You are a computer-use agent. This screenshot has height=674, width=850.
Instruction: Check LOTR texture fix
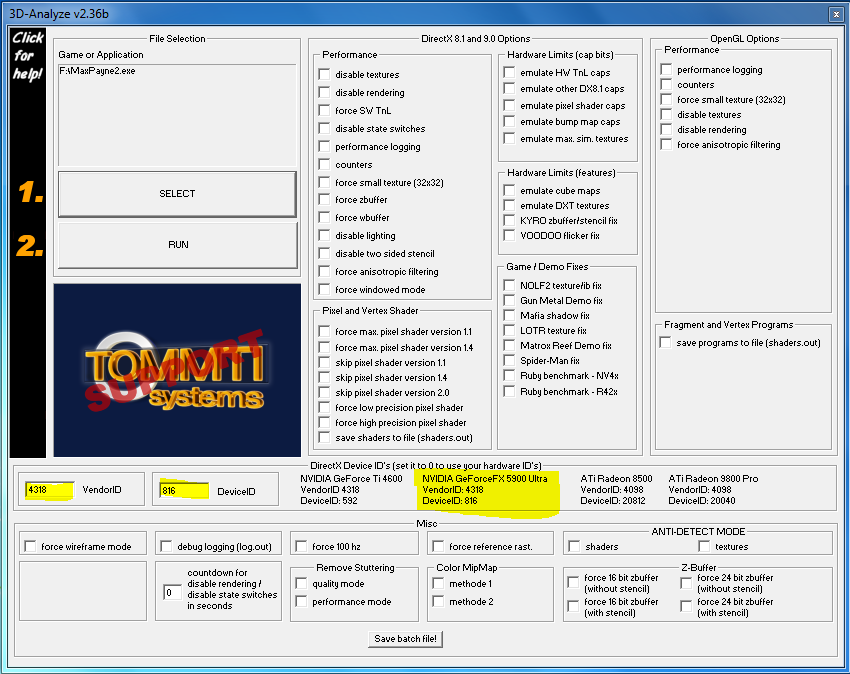pos(509,330)
